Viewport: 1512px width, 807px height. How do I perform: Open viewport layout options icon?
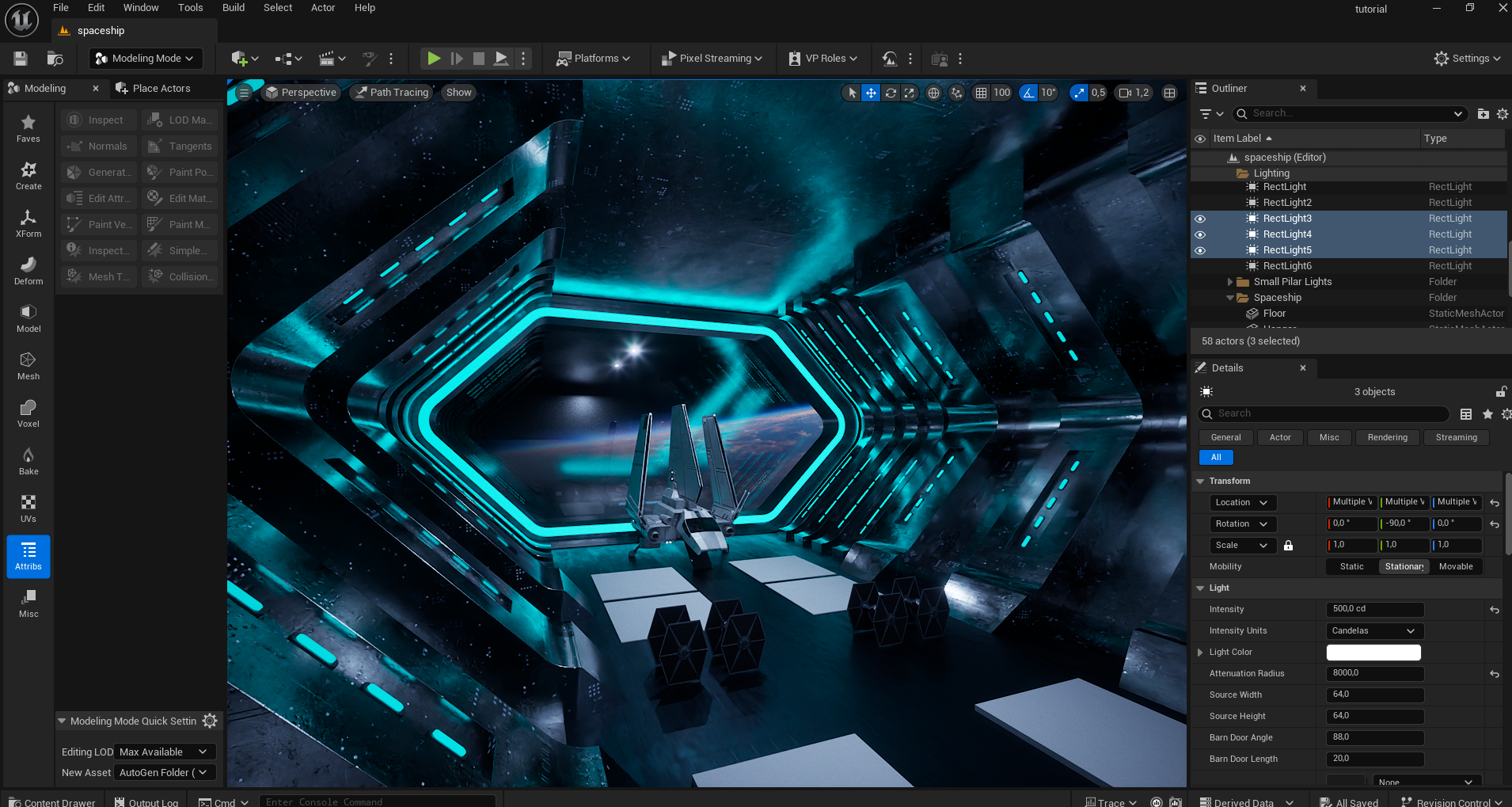[1169, 93]
